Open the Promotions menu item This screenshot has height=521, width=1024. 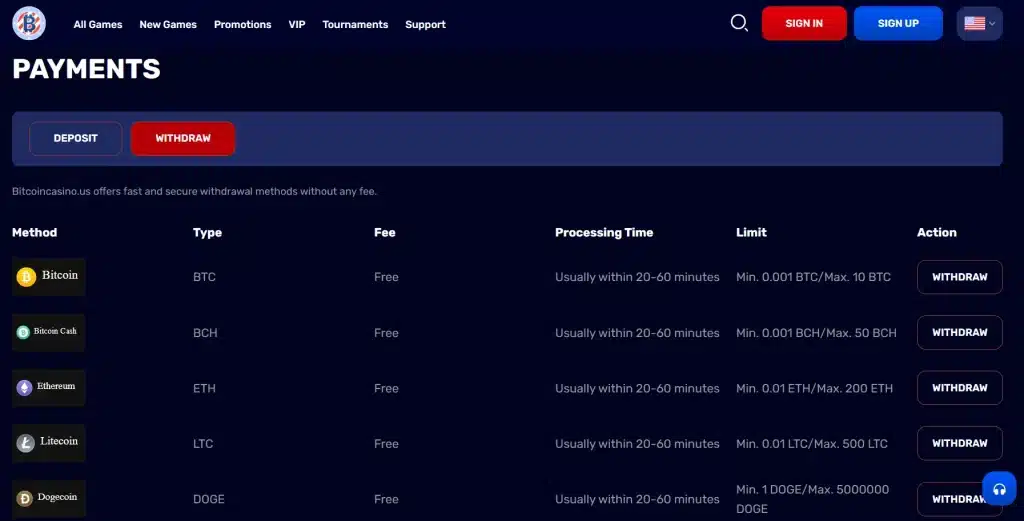point(242,24)
